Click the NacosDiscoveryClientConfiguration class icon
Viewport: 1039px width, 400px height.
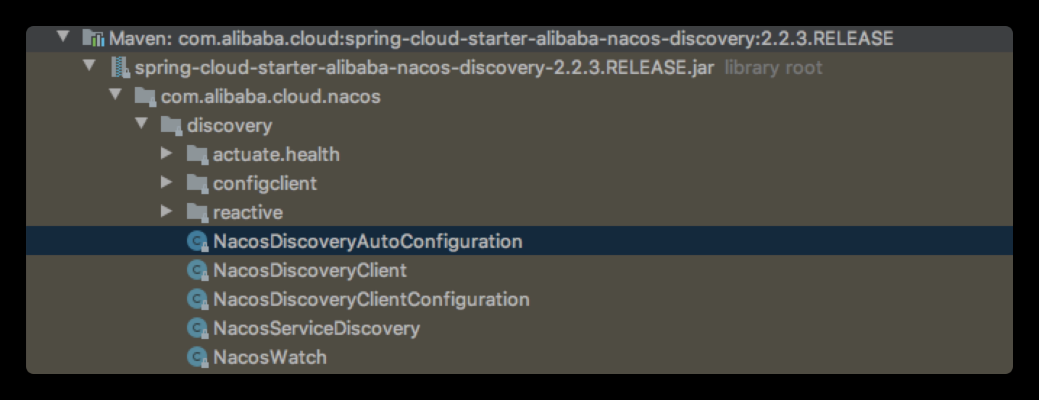pos(197,300)
